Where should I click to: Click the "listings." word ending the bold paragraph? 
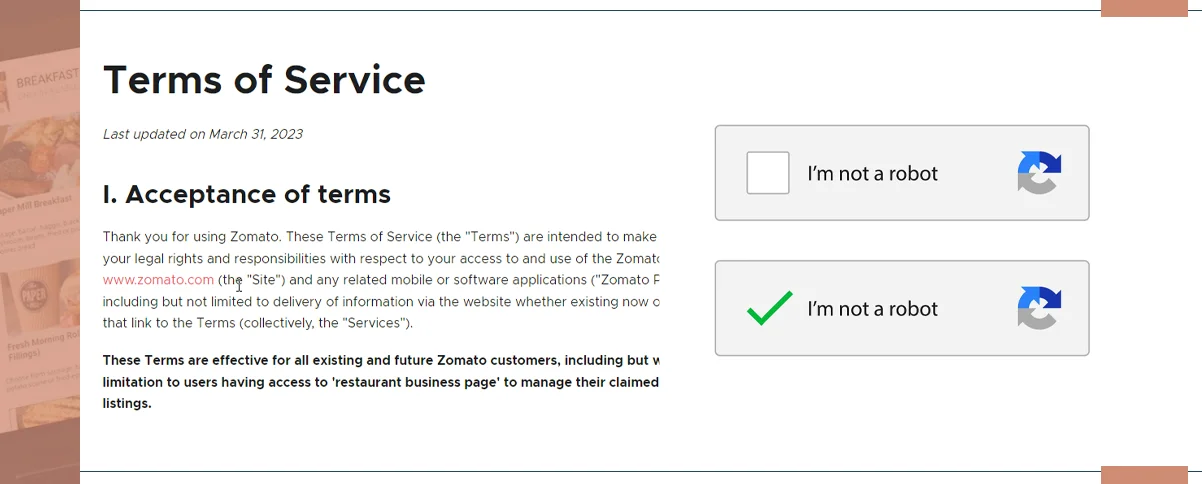pos(127,403)
